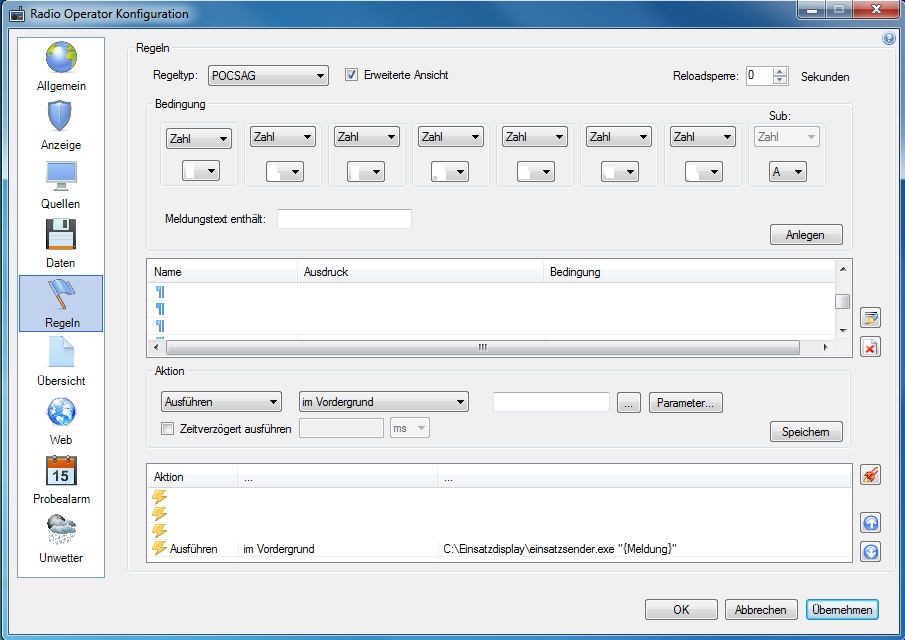Open the Allgemein globe section
905x640 pixels.
[61, 66]
